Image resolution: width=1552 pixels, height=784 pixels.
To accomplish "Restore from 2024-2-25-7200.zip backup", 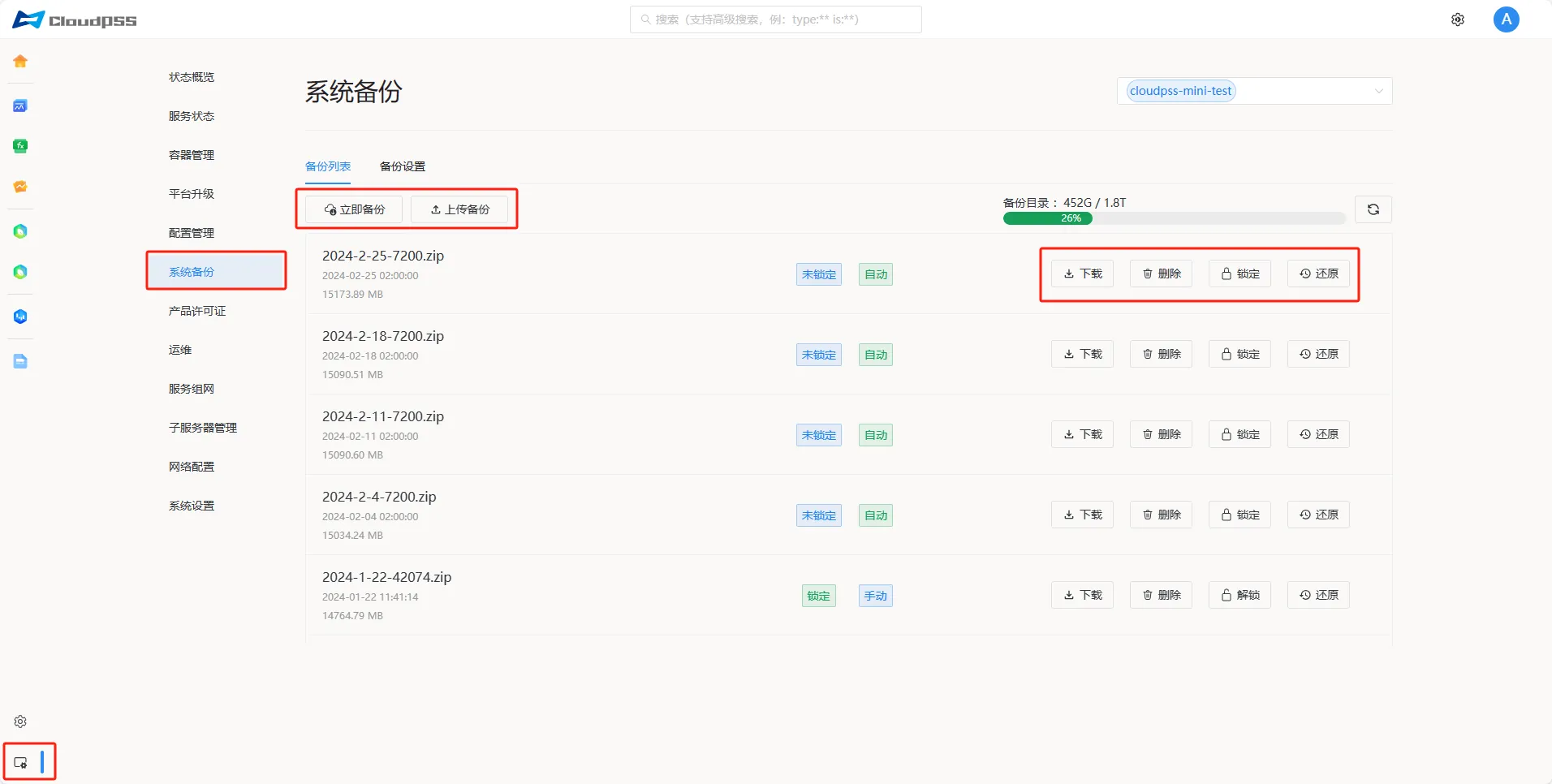I will coord(1319,274).
